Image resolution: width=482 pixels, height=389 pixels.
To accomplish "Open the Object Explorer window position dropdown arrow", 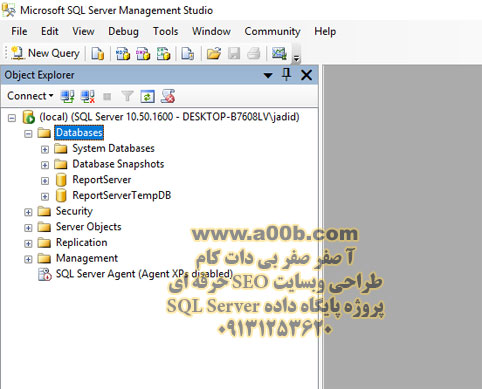I will tap(268, 75).
